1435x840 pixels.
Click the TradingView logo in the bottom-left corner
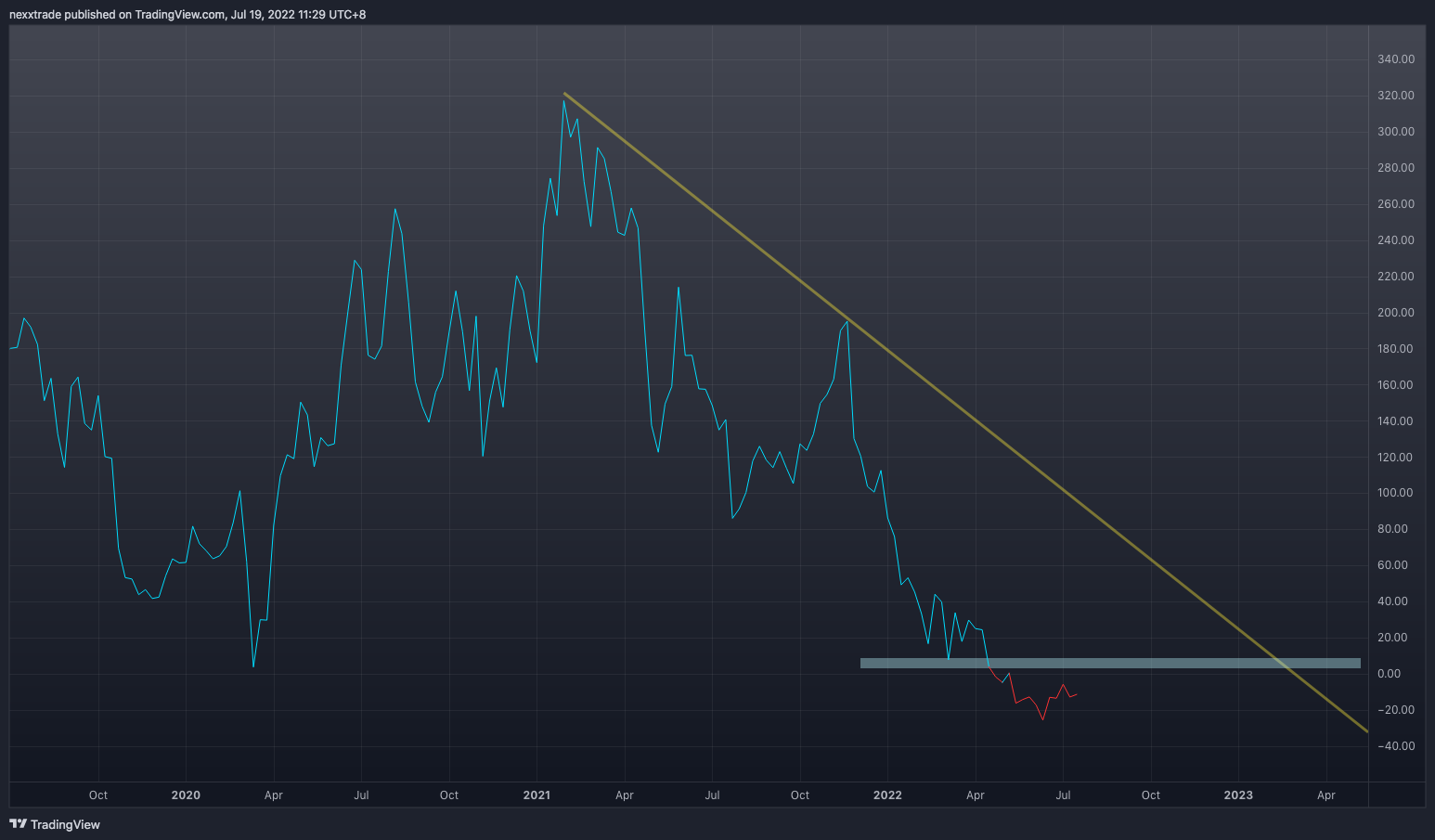click(55, 824)
